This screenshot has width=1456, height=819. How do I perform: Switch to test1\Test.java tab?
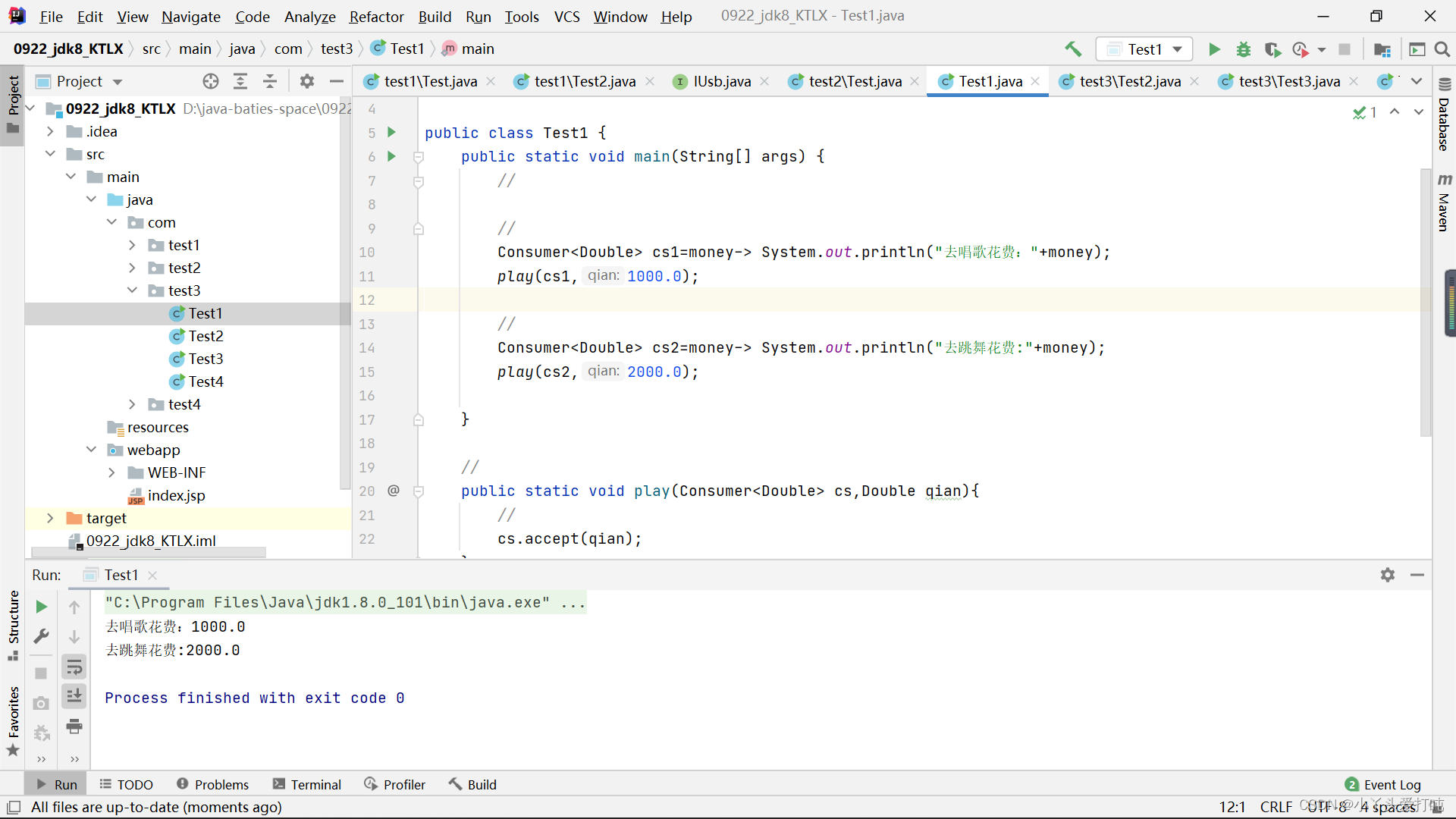[430, 82]
